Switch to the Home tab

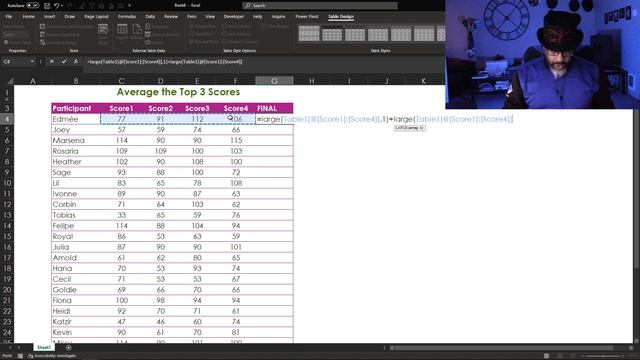29,17
